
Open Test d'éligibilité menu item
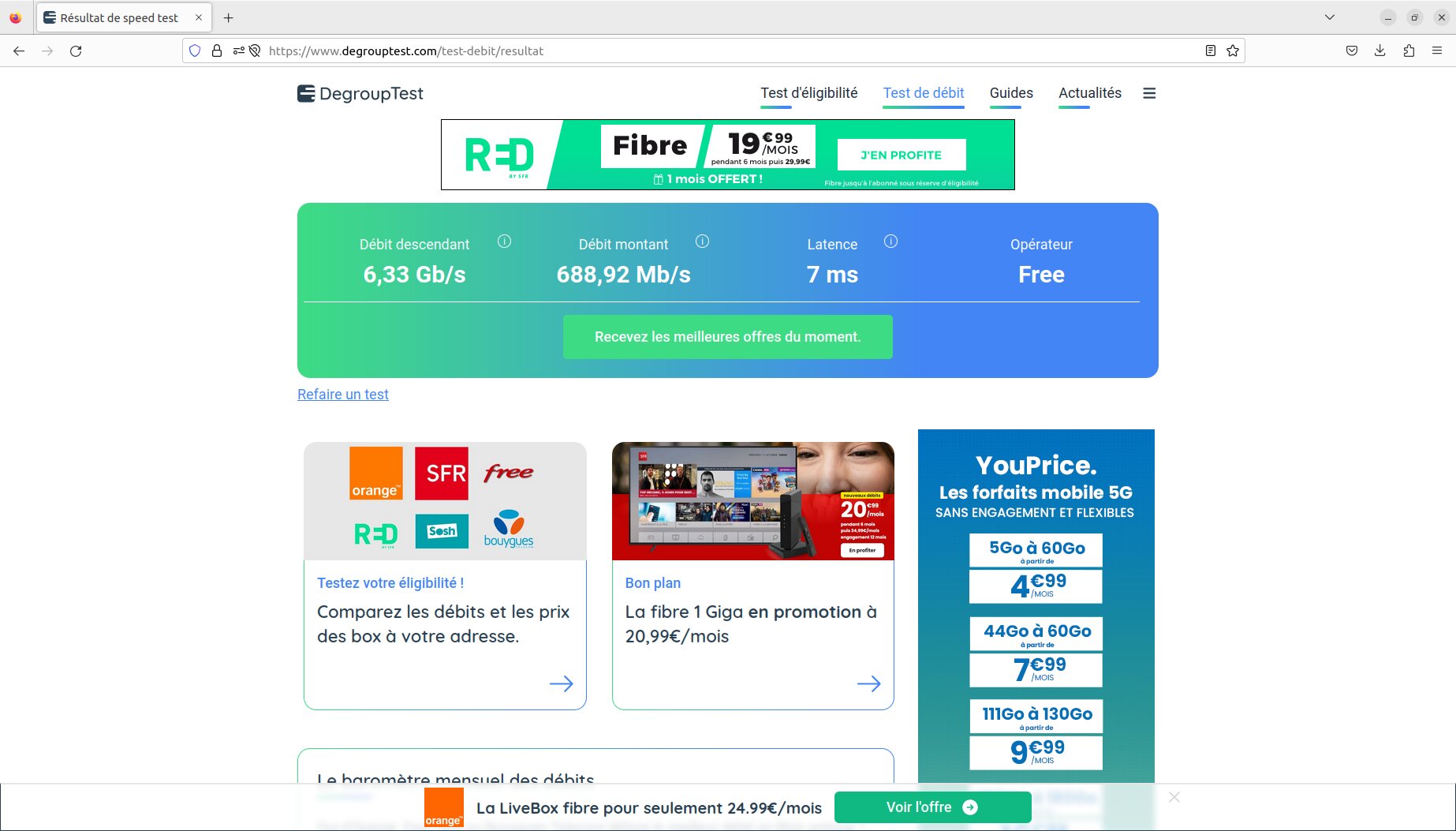click(x=809, y=93)
